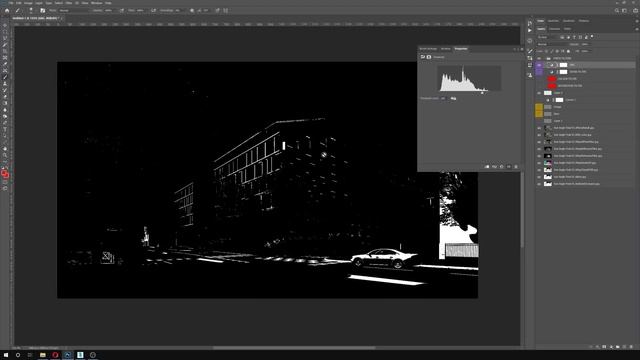The height and width of the screenshot is (360, 640).
Task: Toggle eye of the bottom-most jpg layer
Action: click(x=539, y=184)
